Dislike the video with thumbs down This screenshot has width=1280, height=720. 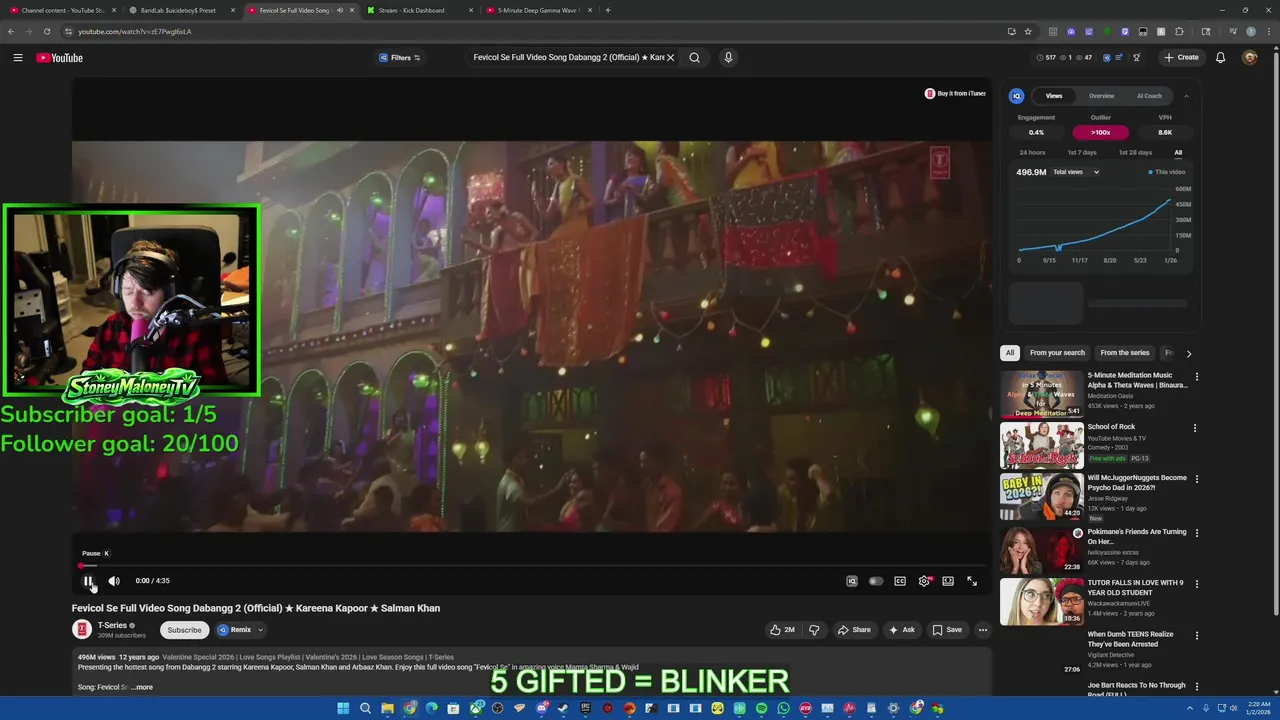pyautogui.click(x=814, y=630)
